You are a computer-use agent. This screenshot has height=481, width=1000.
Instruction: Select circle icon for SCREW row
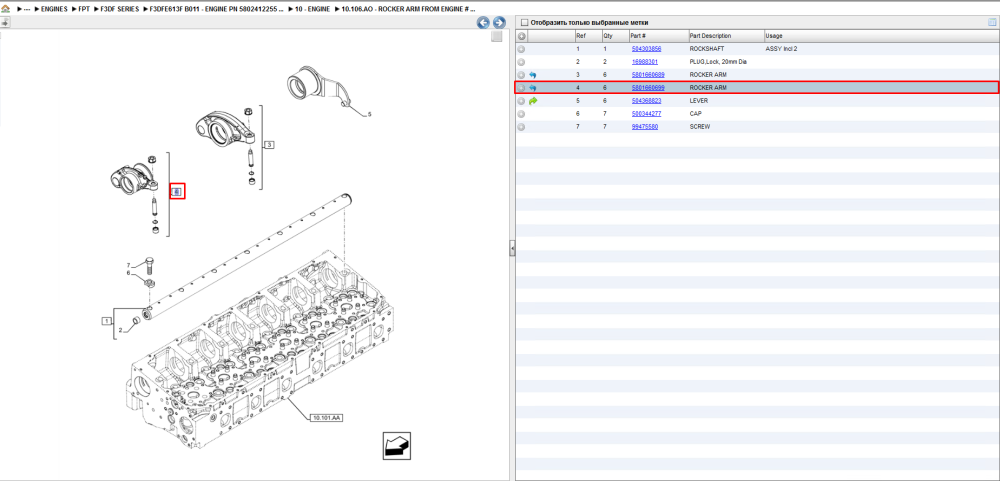521,127
